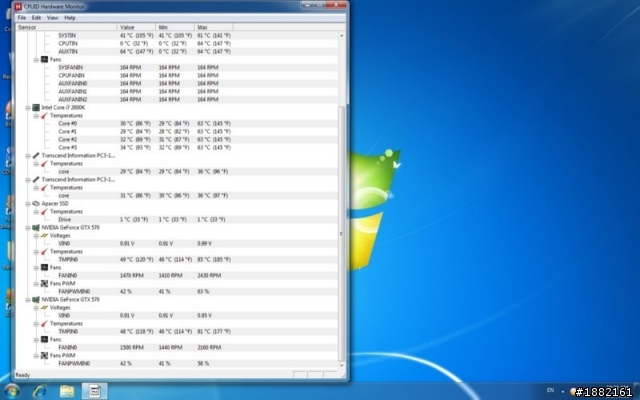Image resolution: width=640 pixels, height=400 pixels.
Task: Click the Sensor column header
Action: pyautogui.click(x=67, y=27)
